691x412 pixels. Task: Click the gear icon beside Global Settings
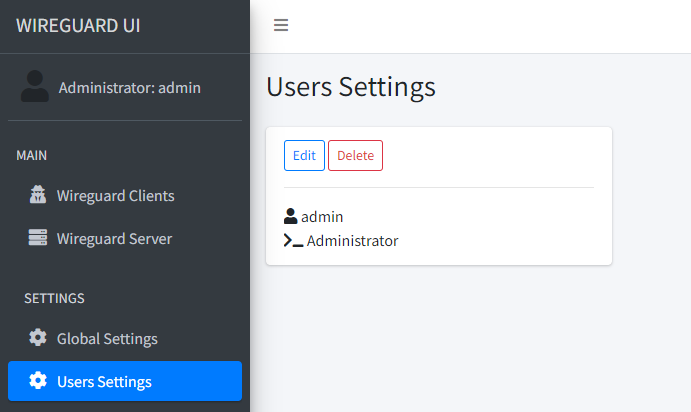[38, 338]
